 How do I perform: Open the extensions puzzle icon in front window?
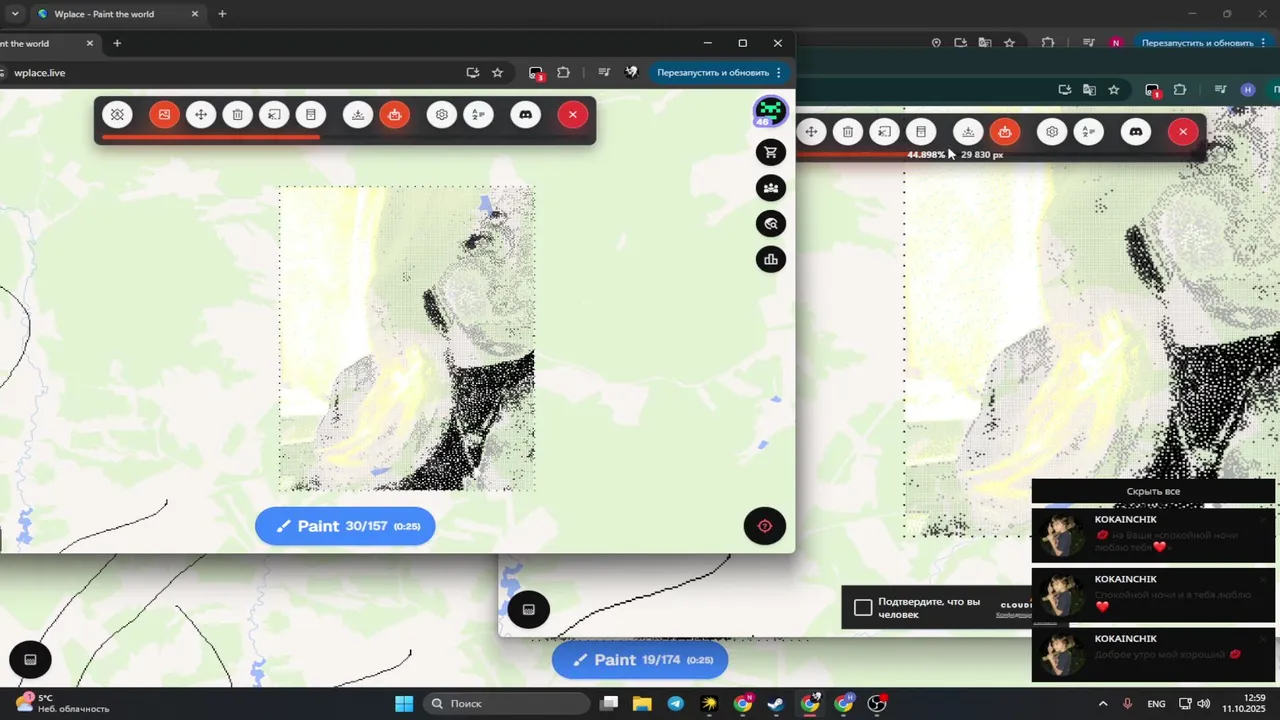tap(563, 73)
